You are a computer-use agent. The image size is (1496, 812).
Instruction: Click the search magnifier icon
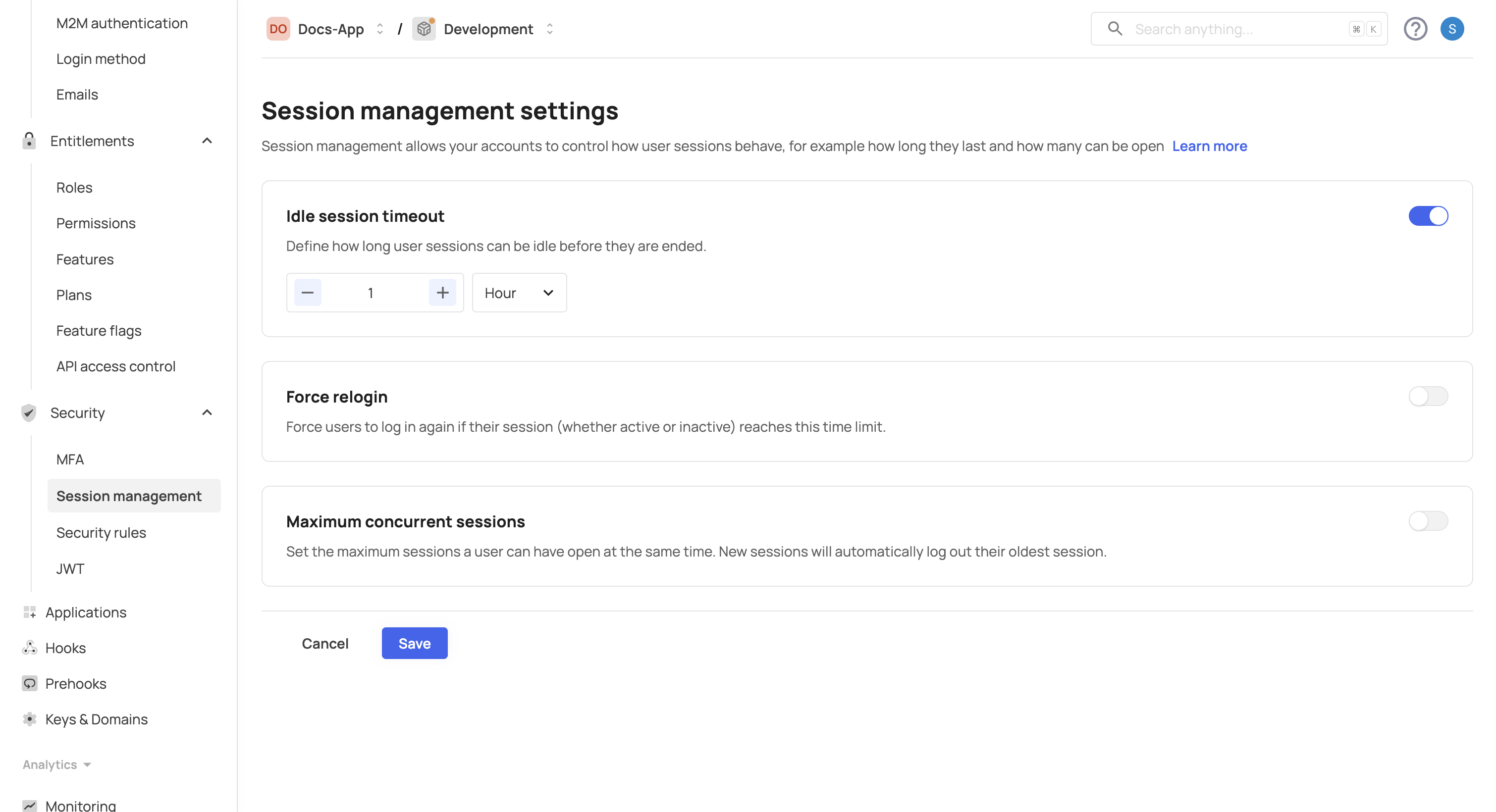coord(1115,28)
